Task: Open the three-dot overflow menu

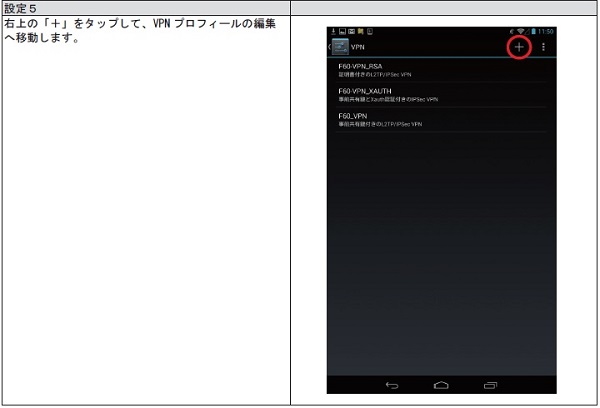Action: (x=543, y=47)
